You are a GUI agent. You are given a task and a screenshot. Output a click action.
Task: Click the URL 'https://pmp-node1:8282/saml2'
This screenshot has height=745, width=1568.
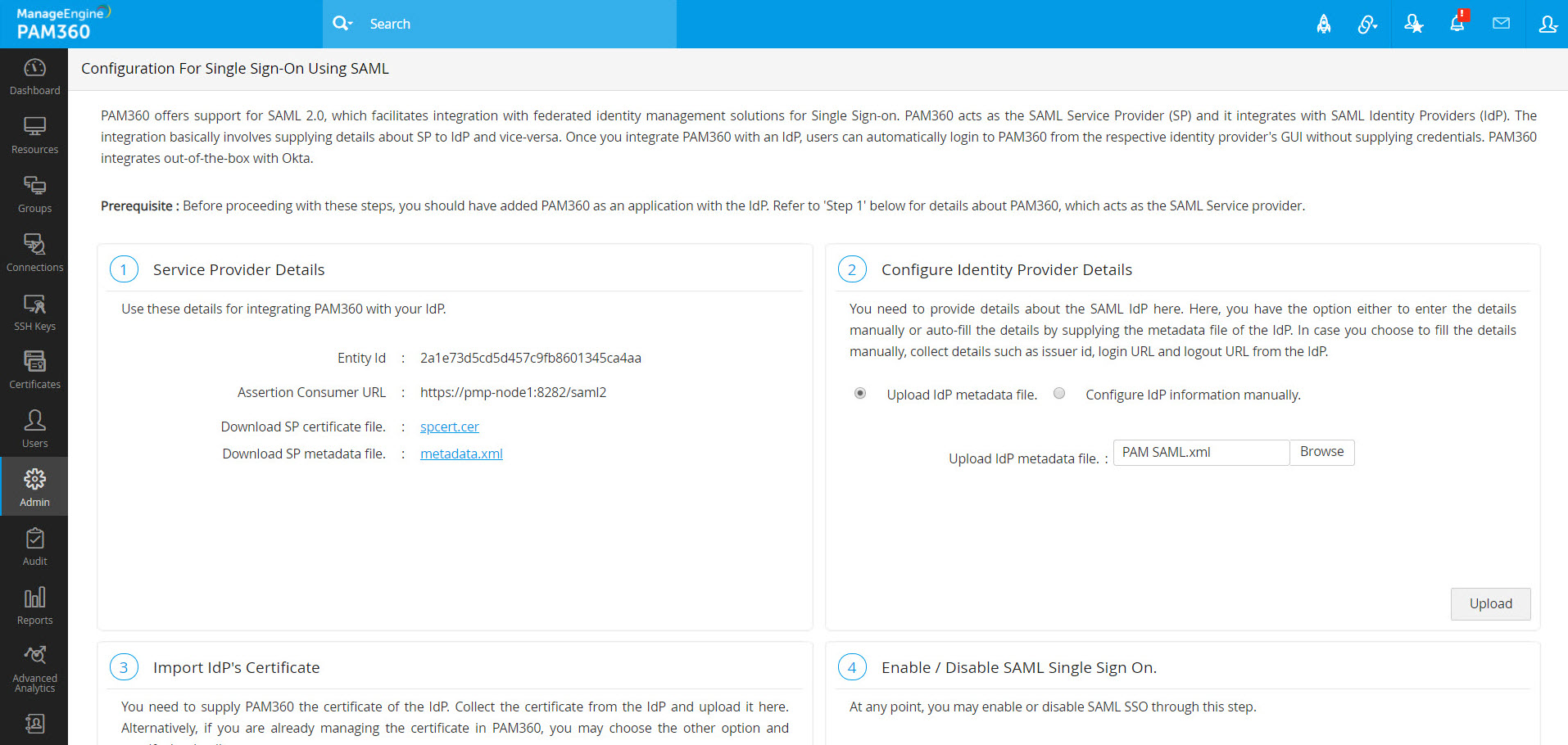click(x=514, y=392)
